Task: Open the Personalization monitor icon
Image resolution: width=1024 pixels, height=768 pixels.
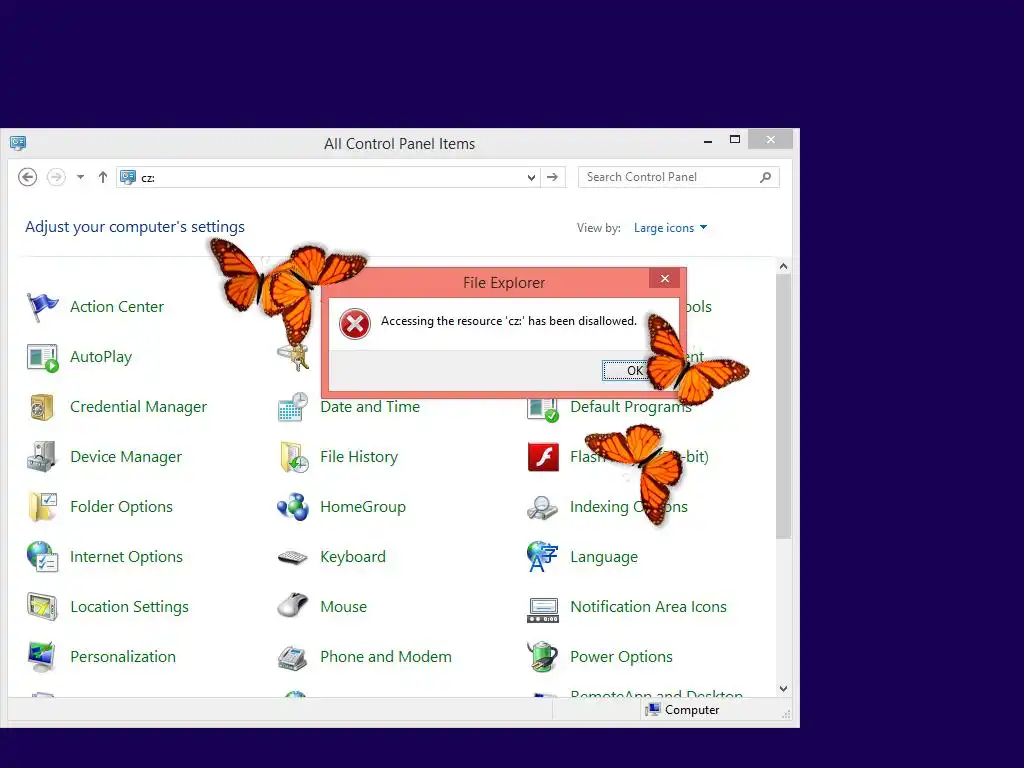Action: coord(42,657)
